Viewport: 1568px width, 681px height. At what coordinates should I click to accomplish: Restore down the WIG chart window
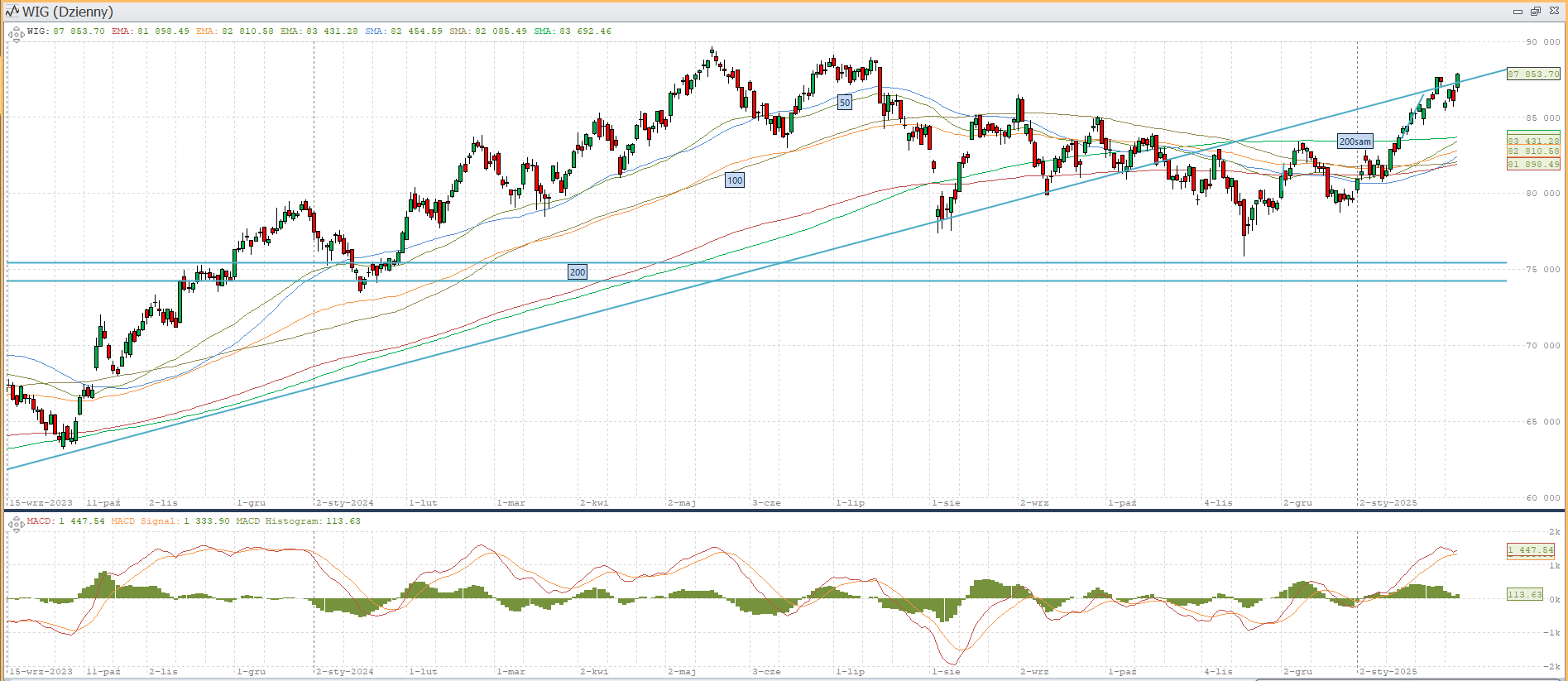1536,12
